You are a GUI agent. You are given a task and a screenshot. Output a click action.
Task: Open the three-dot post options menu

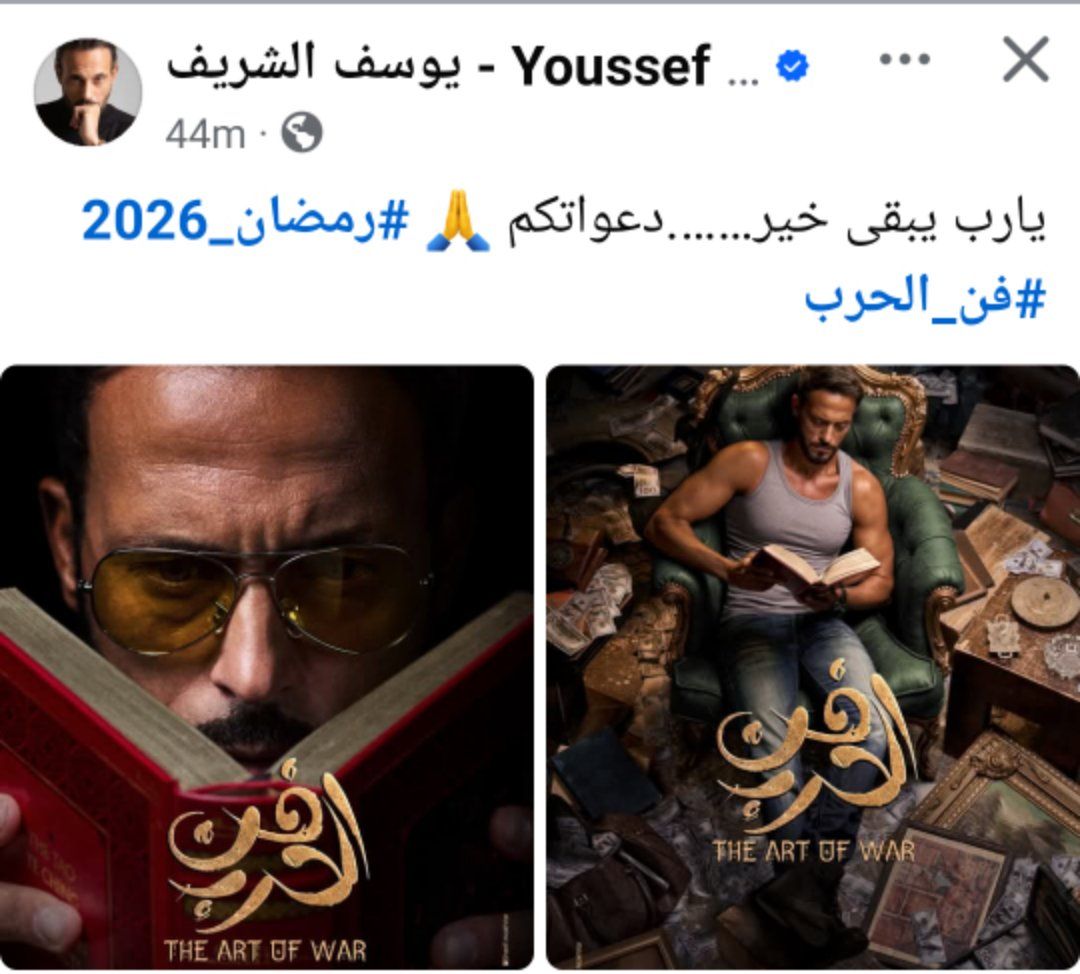[905, 60]
